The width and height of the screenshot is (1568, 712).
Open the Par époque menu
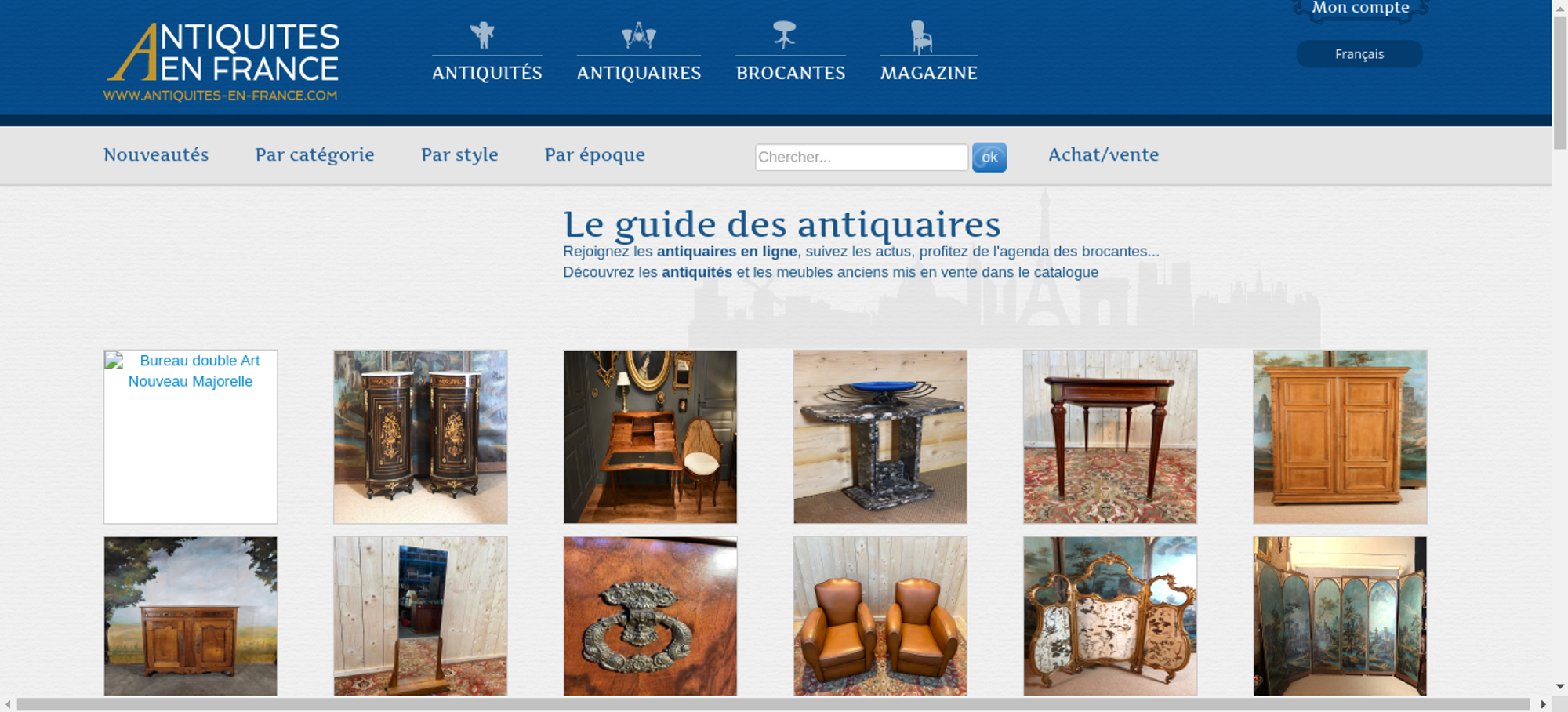tap(595, 154)
